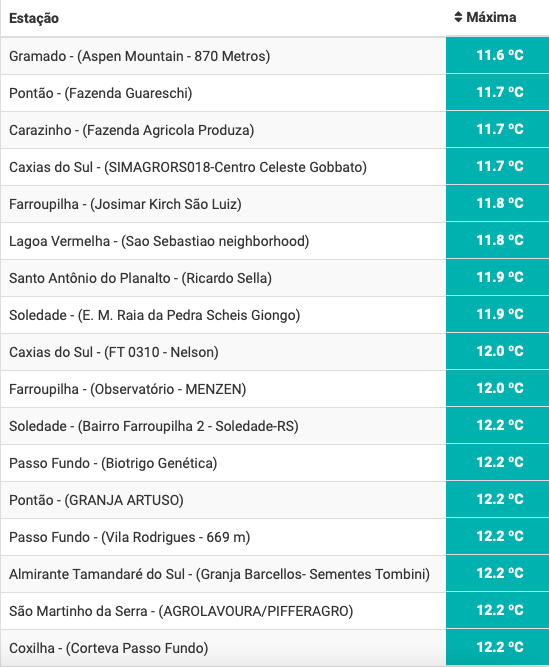This screenshot has height=667, width=549.
Task: Select Pontão GRANJA ARTUSO station row
Action: coord(275,500)
